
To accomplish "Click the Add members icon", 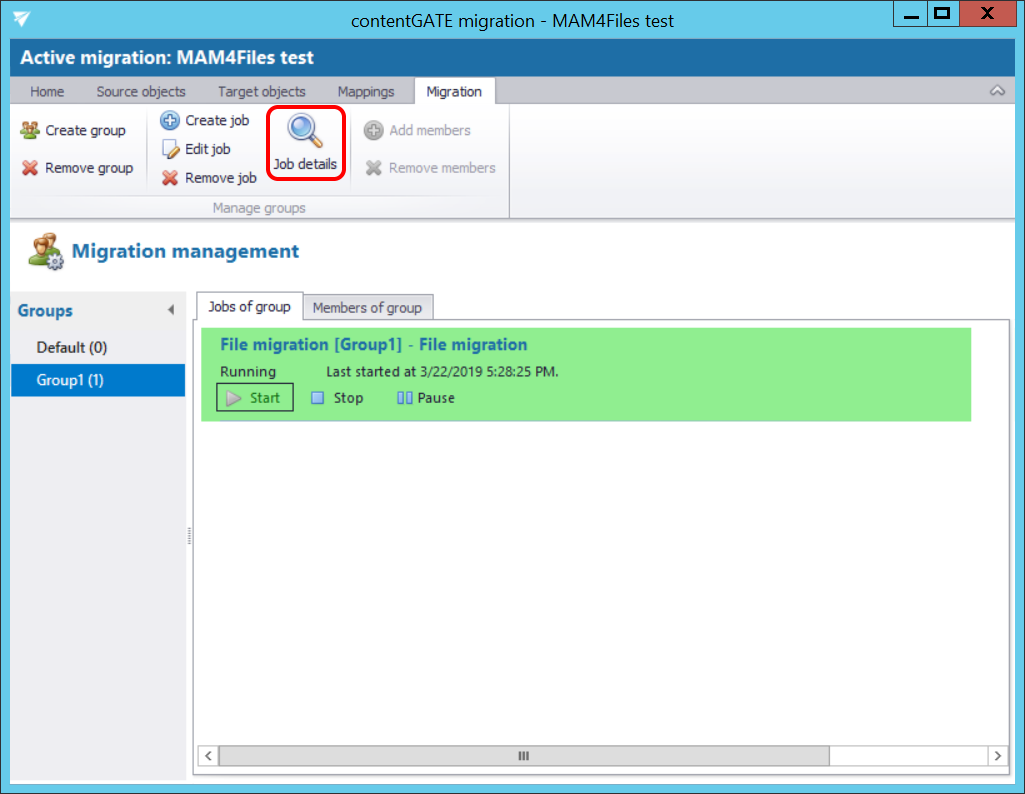I will click(373, 131).
